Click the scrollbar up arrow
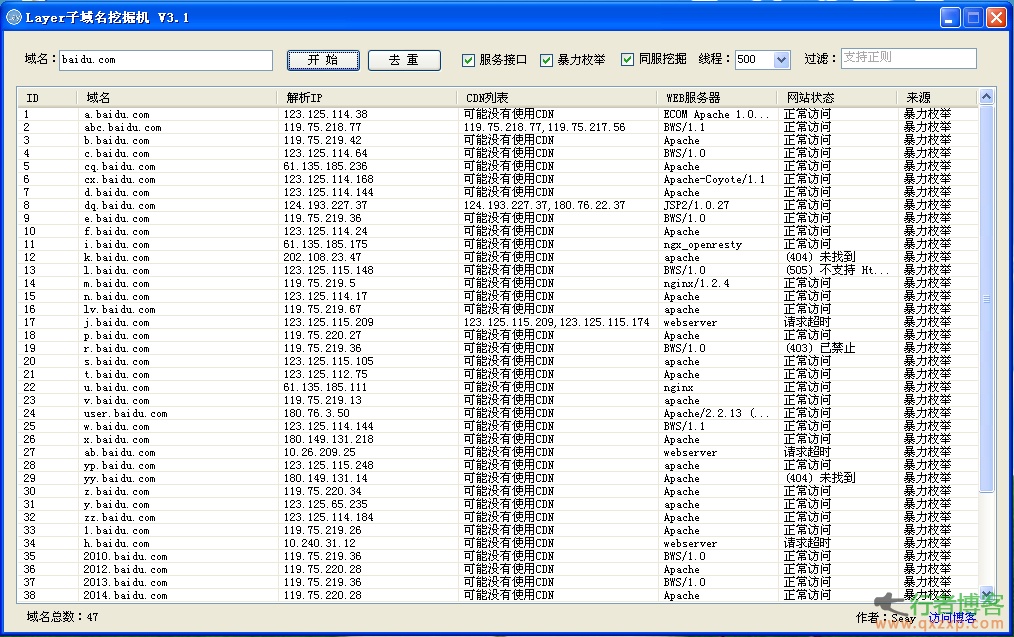 pos(986,97)
